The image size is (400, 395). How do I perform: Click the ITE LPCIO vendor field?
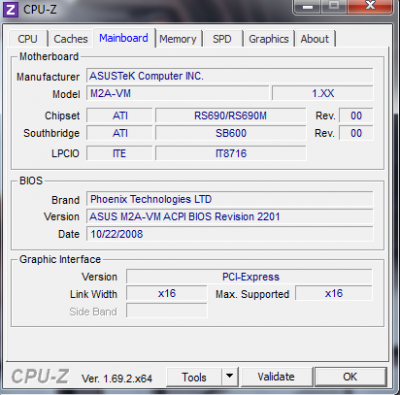pyautogui.click(x=120, y=153)
